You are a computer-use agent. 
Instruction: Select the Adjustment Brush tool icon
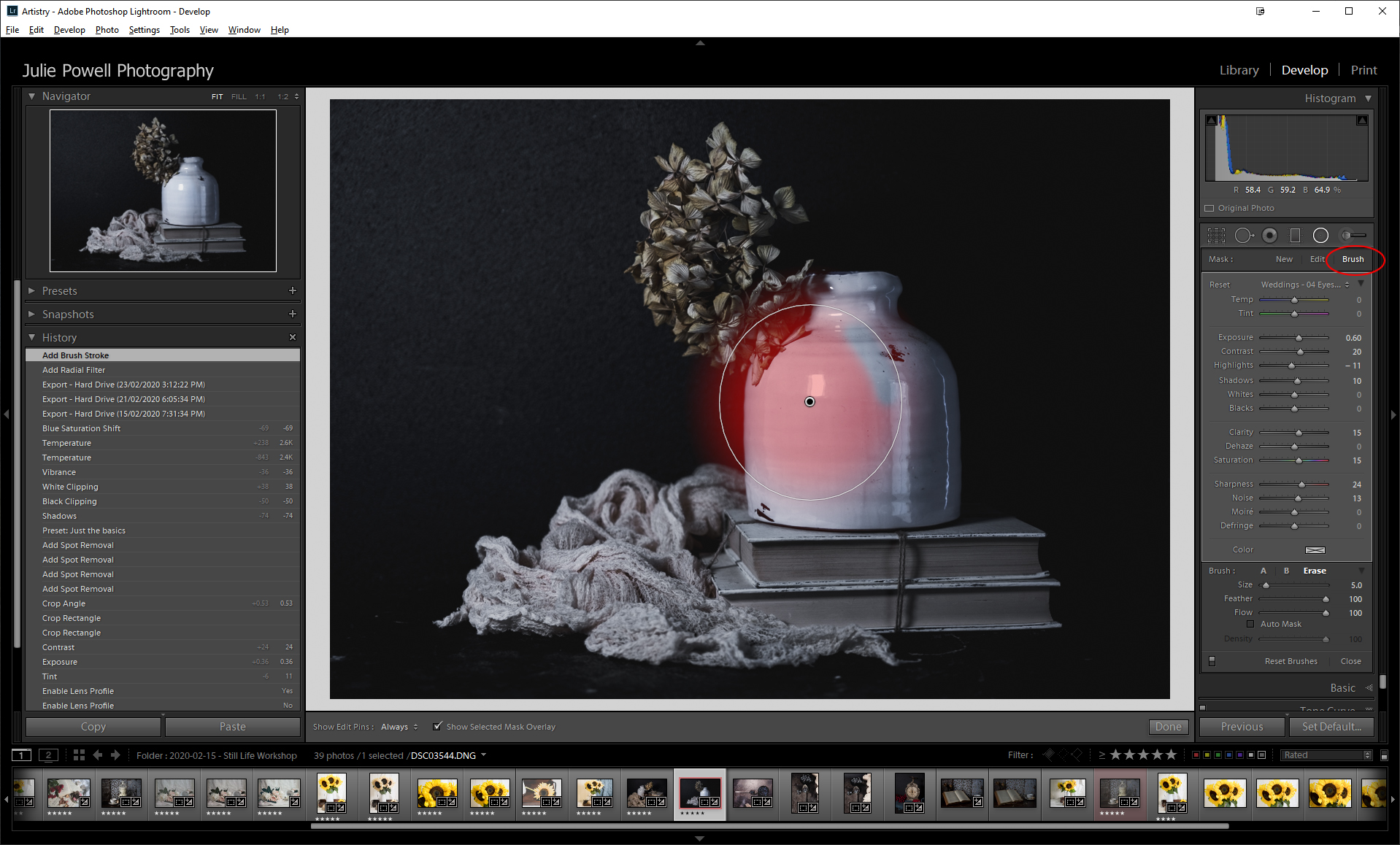click(1353, 236)
